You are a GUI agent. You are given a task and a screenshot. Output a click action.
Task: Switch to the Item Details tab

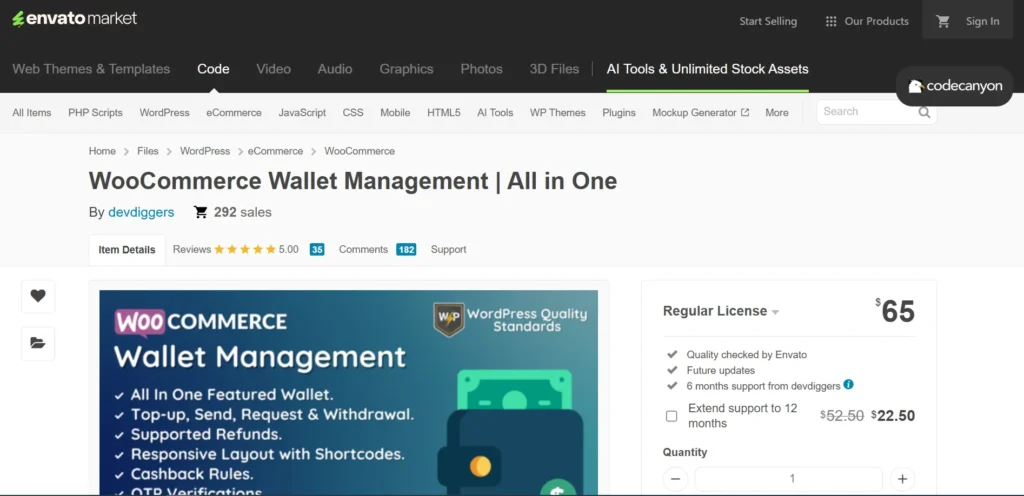tap(127, 250)
